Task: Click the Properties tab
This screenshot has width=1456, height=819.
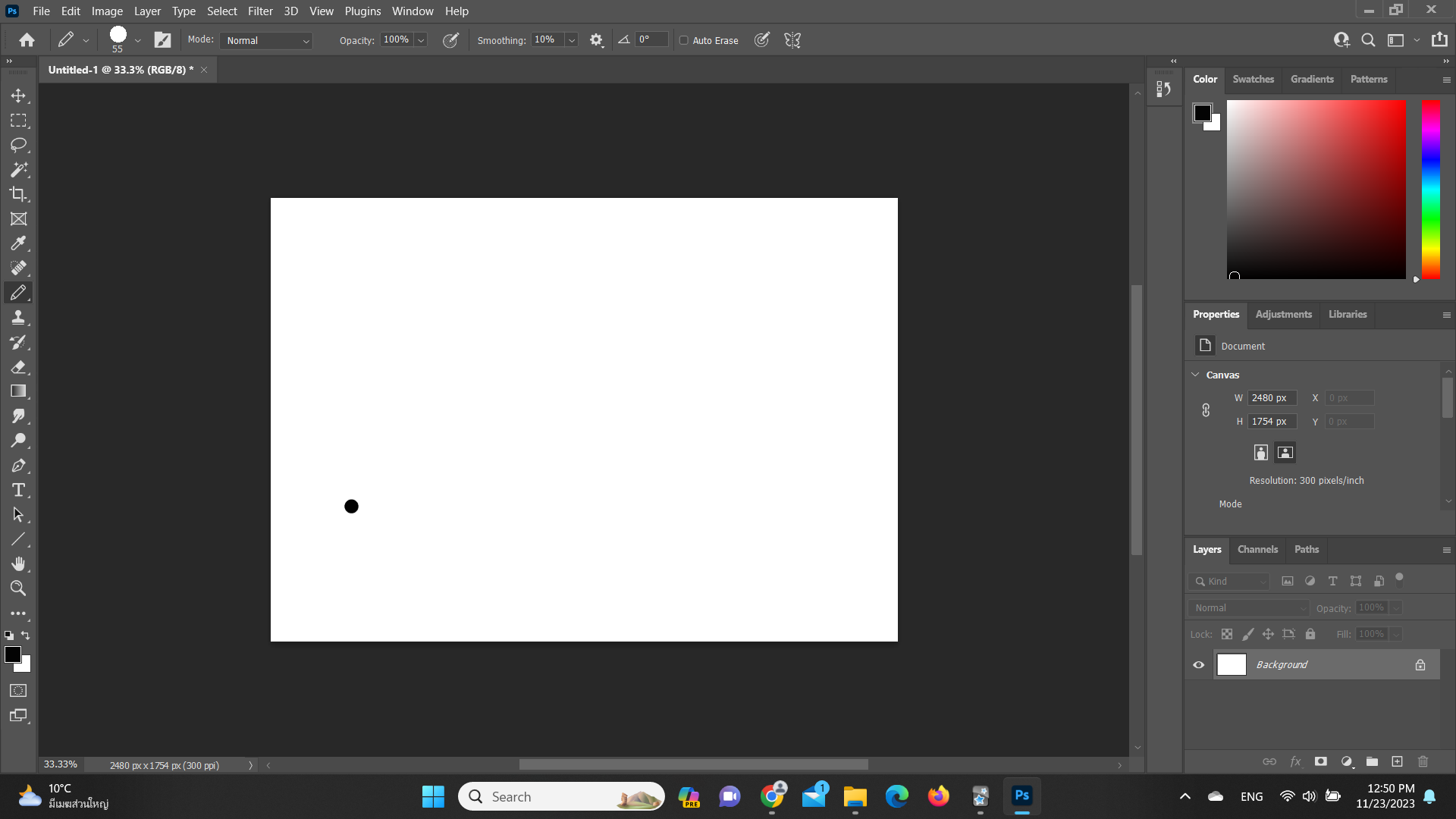Action: click(x=1216, y=313)
